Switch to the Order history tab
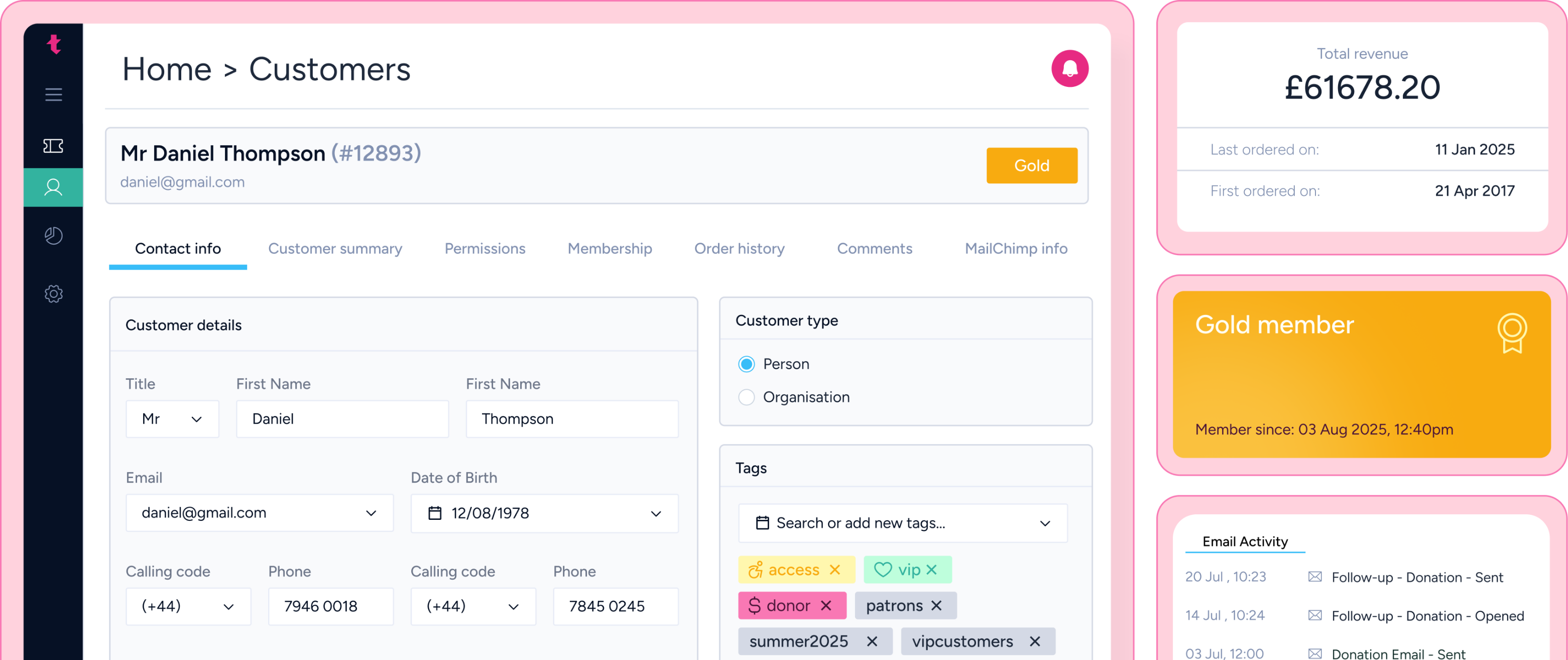Viewport: 1568px width, 660px height. (x=739, y=249)
